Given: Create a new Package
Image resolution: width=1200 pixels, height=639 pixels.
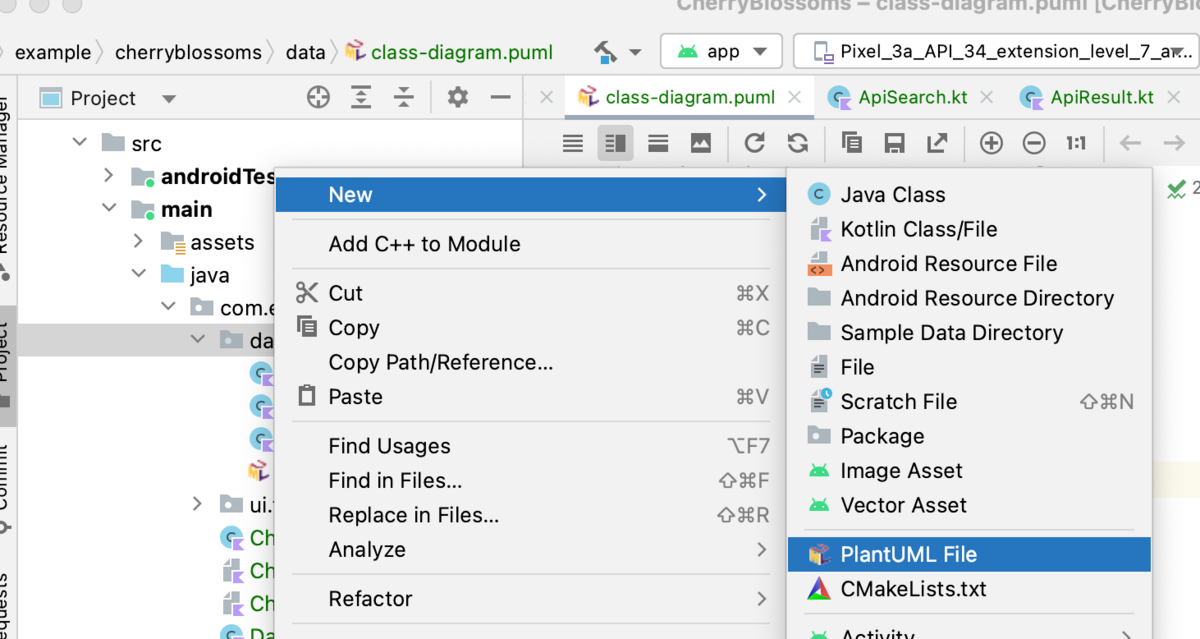Looking at the screenshot, I should (x=969, y=436).
